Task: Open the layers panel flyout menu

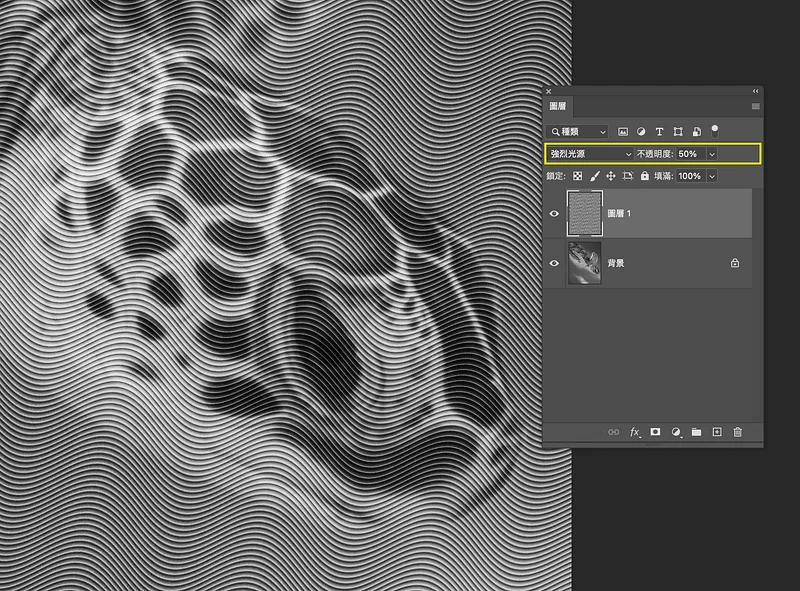Action: [x=756, y=106]
